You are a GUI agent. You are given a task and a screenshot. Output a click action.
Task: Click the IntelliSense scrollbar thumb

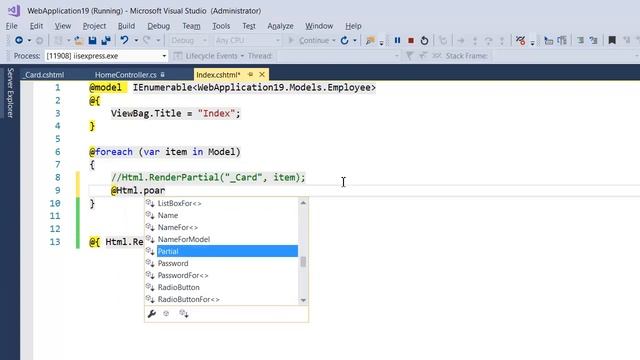click(x=303, y=262)
